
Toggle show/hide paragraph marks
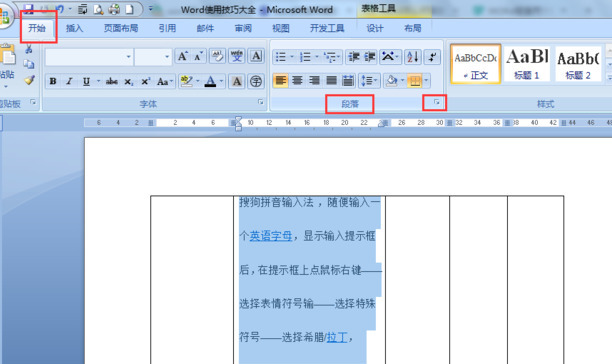click(432, 57)
